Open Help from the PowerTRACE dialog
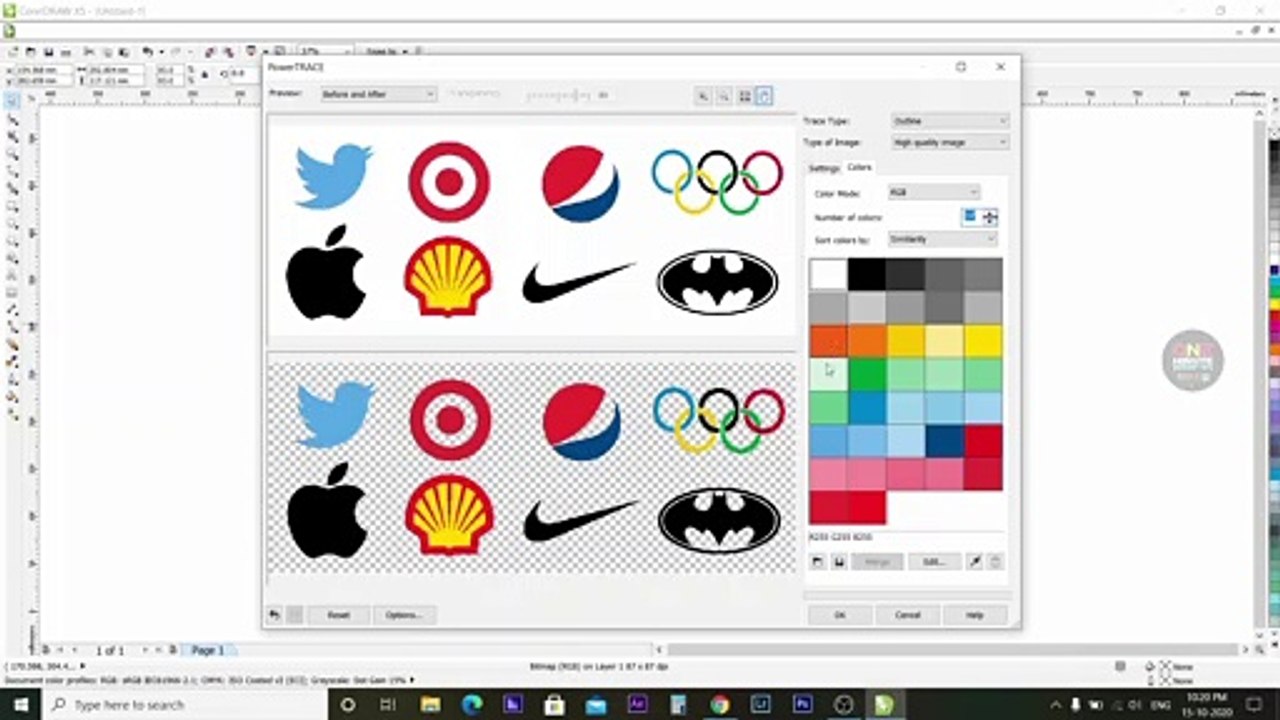 975,615
